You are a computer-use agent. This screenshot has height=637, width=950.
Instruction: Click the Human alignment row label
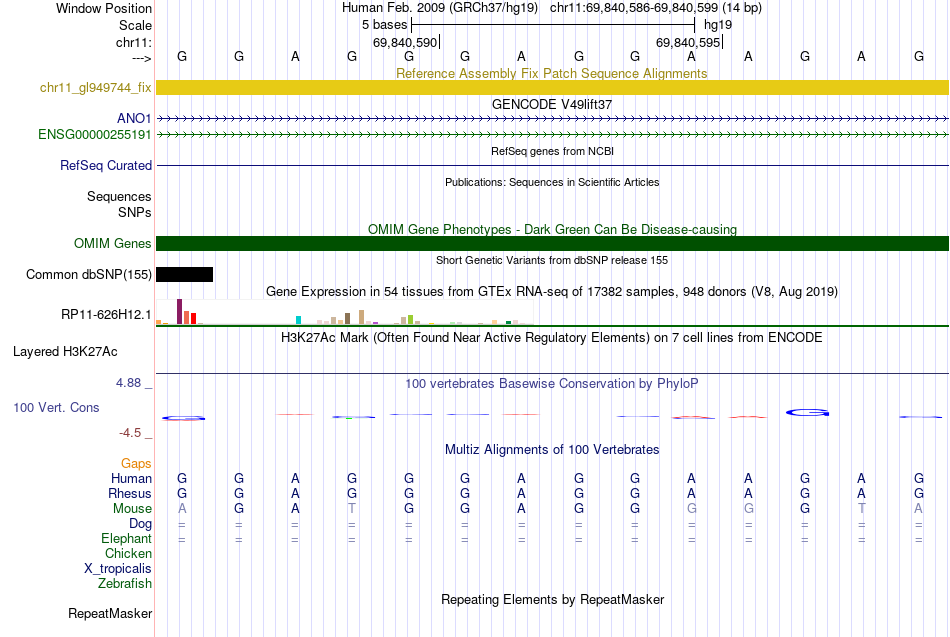[x=131, y=478]
